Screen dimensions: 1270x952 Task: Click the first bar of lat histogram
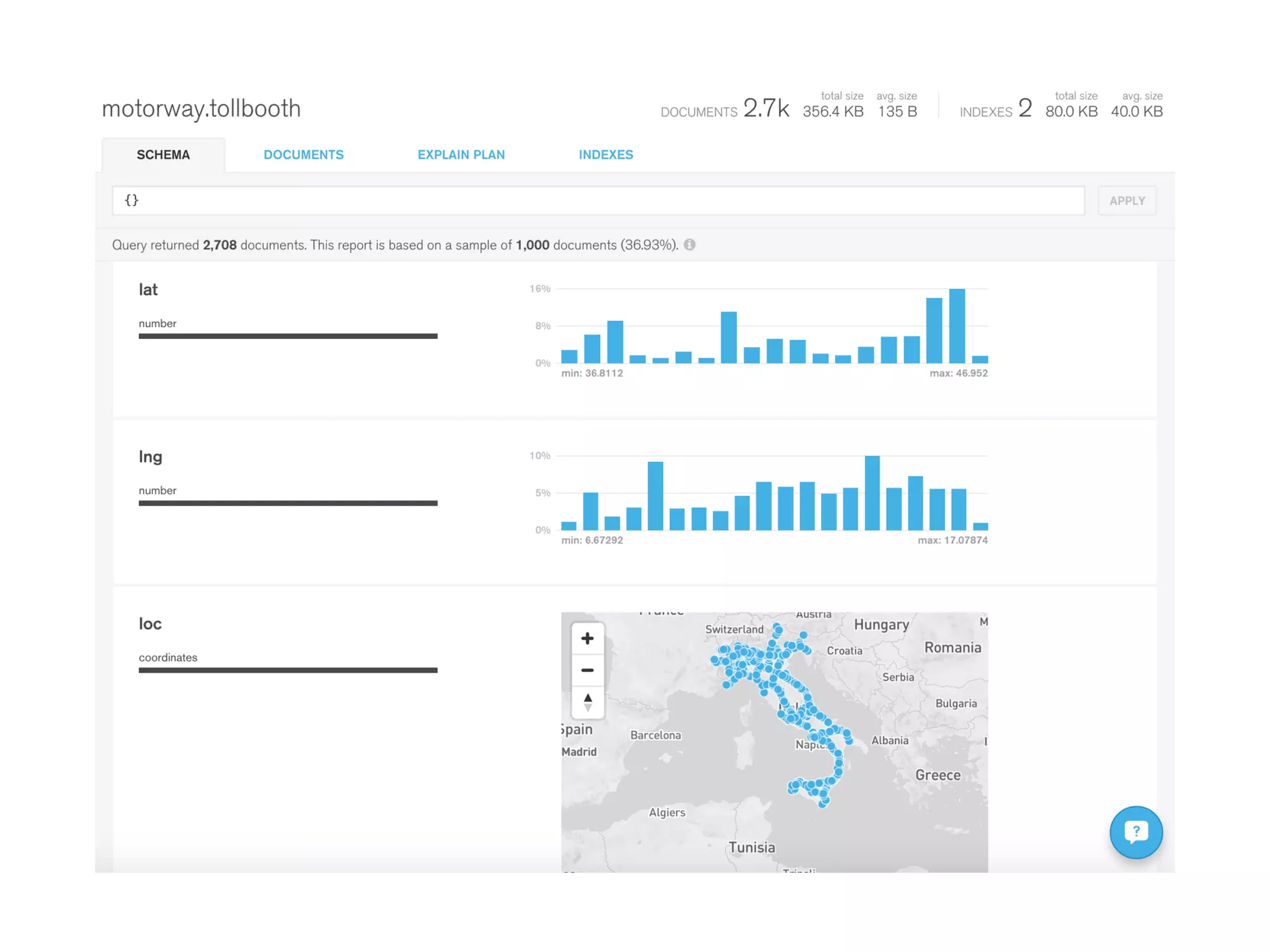pos(569,356)
